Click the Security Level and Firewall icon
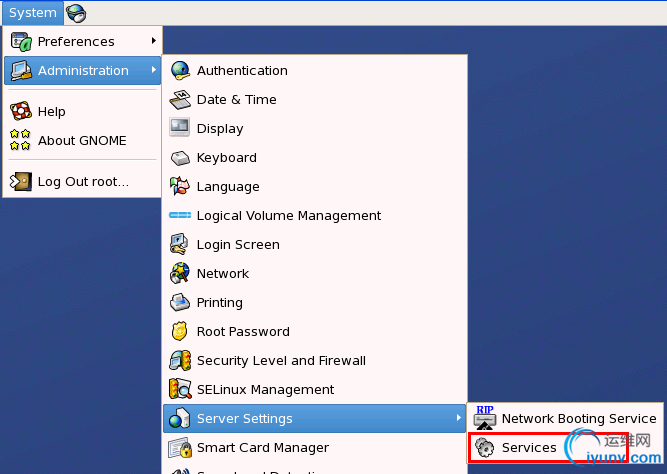This screenshot has height=474, width=667. (180, 360)
